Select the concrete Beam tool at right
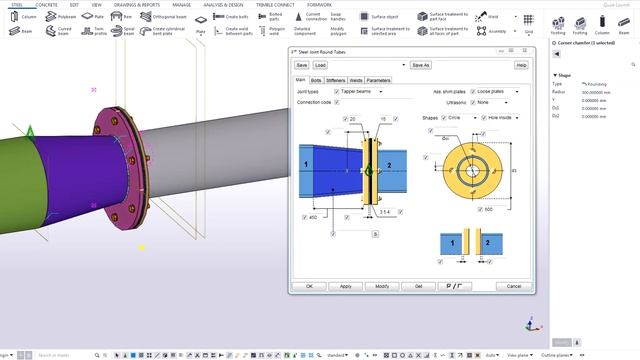 click(624, 25)
